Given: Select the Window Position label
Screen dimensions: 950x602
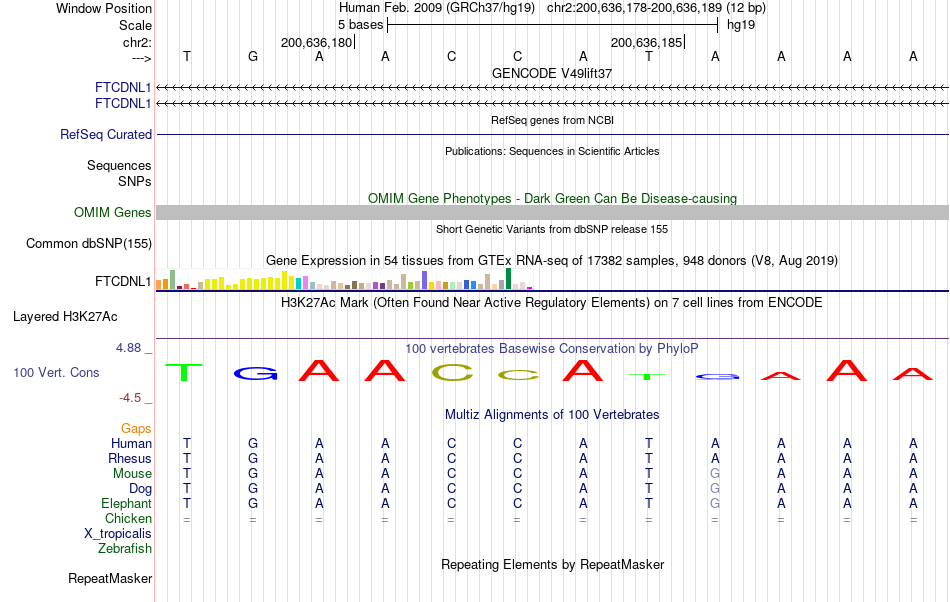Looking at the screenshot, I should 104,8.
